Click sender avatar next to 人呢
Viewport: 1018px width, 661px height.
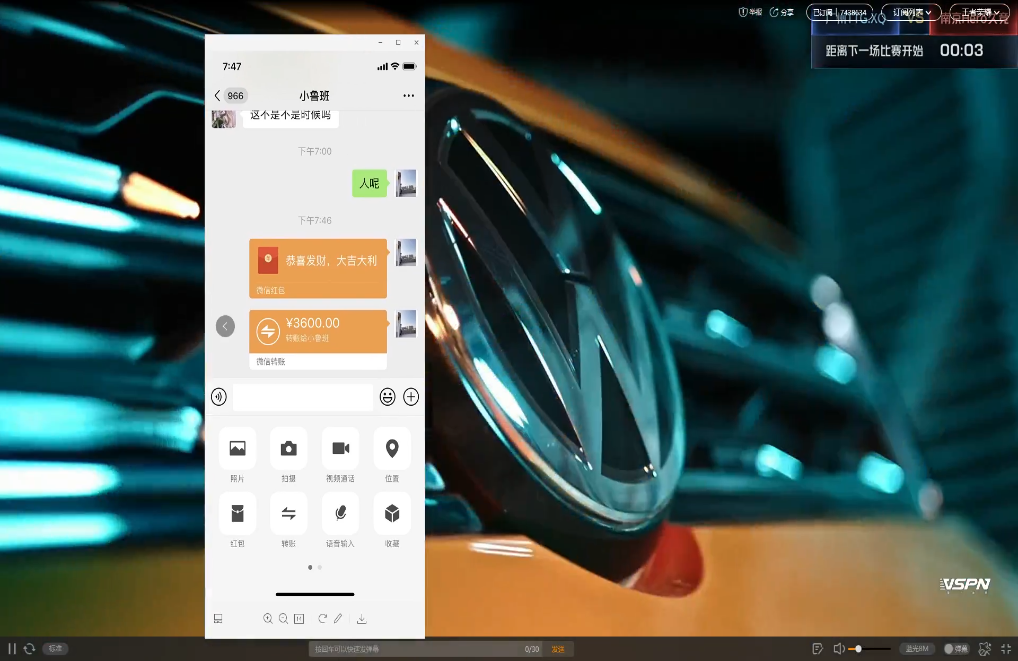click(406, 183)
